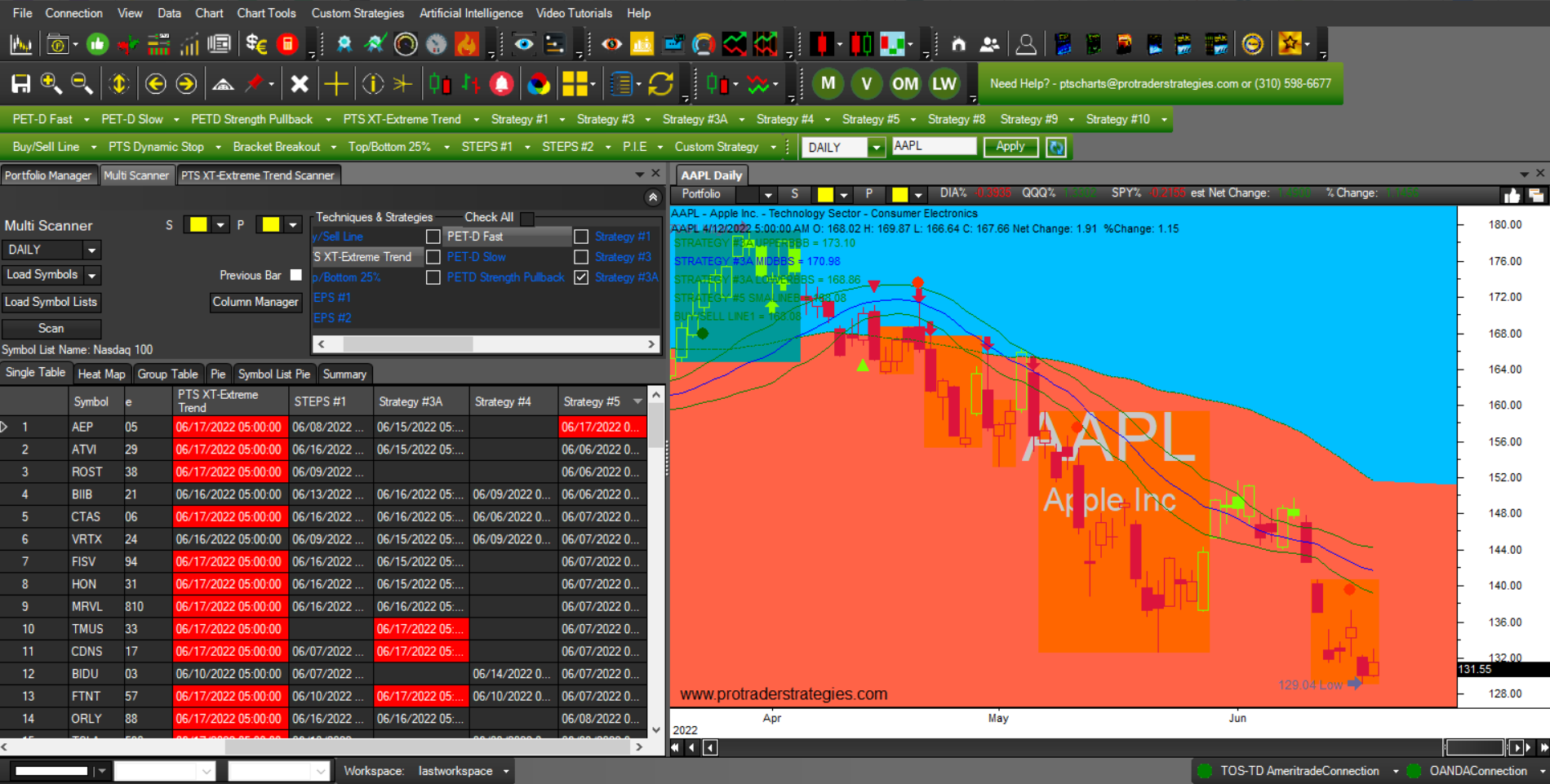Image resolution: width=1550 pixels, height=784 pixels.
Task: Click the white X delete icon
Action: [300, 84]
